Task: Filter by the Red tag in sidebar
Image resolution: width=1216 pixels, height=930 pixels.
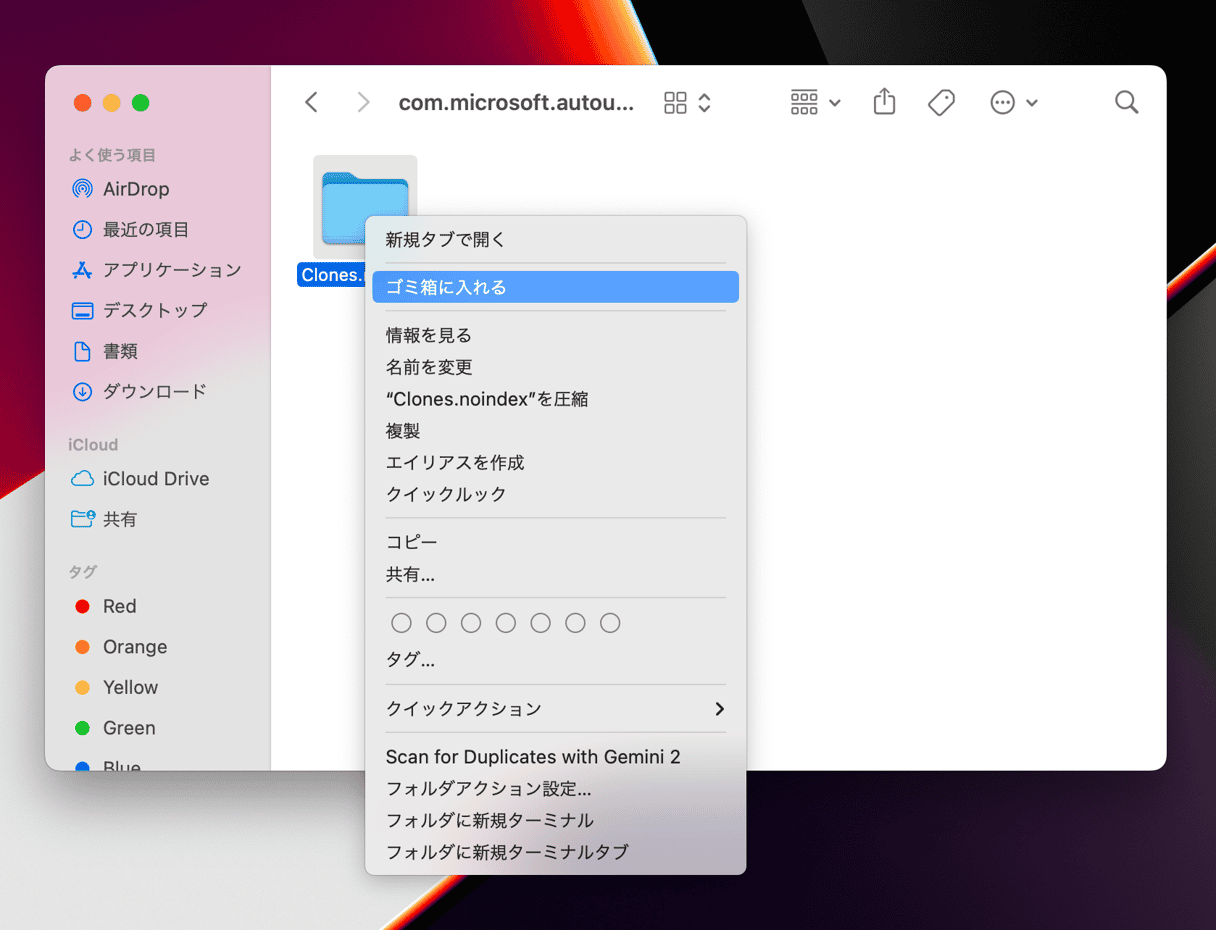Action: click(119, 606)
